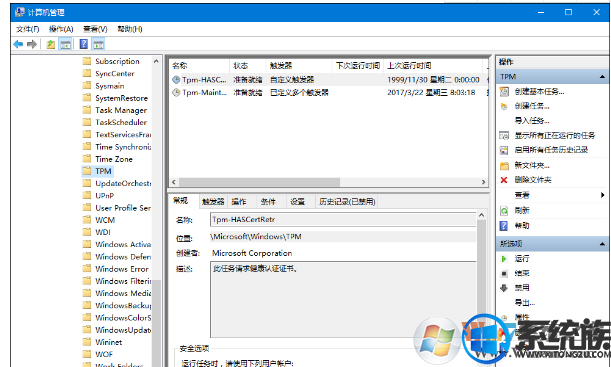Switch to the 设置 tab

coord(297,202)
